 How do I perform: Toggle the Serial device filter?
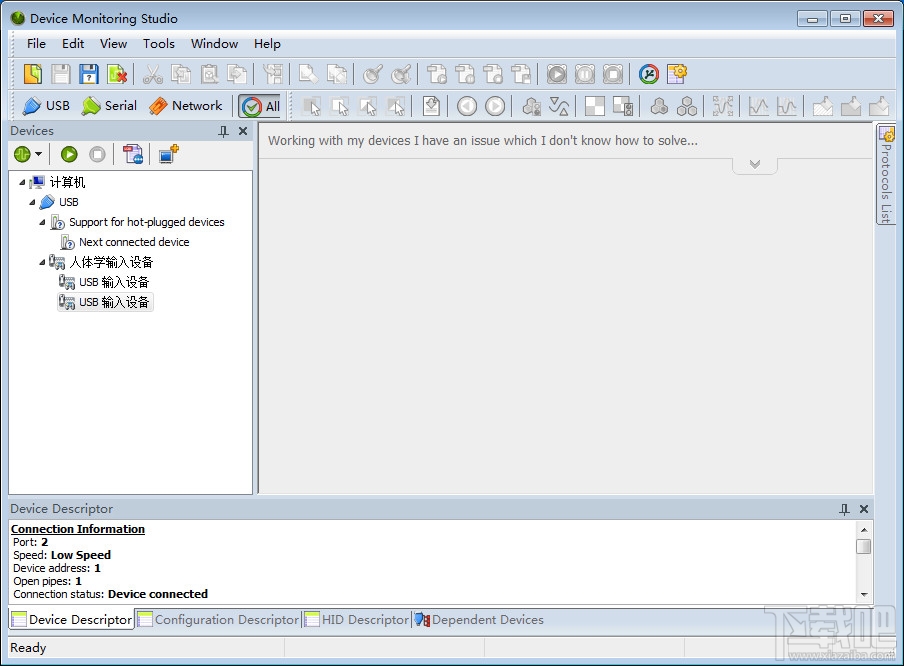[x=109, y=106]
